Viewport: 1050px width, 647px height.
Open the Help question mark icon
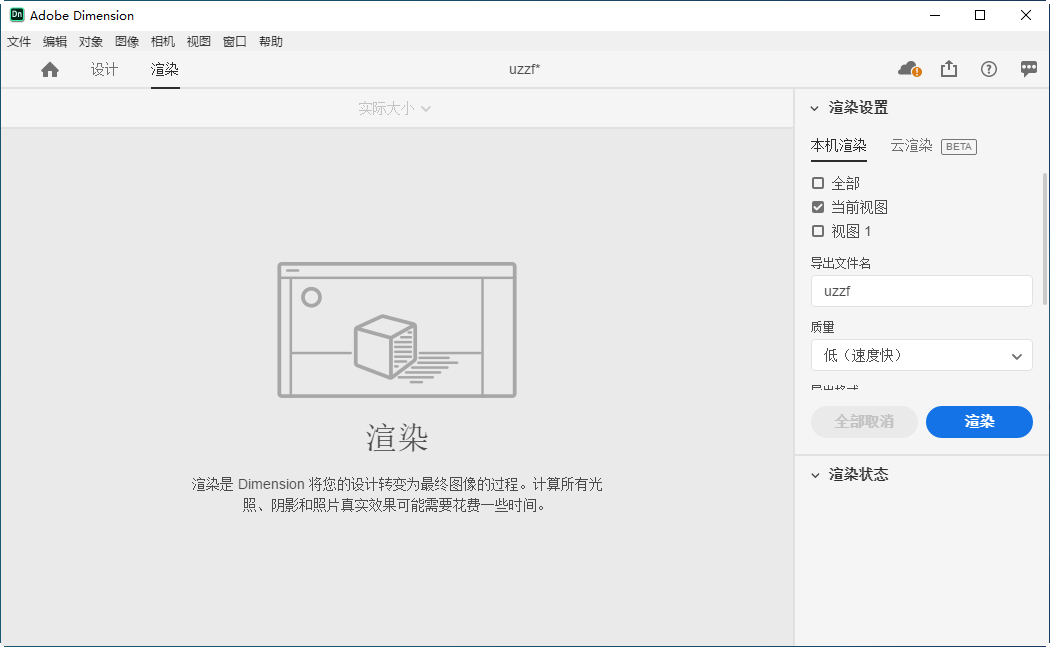[x=988, y=69]
